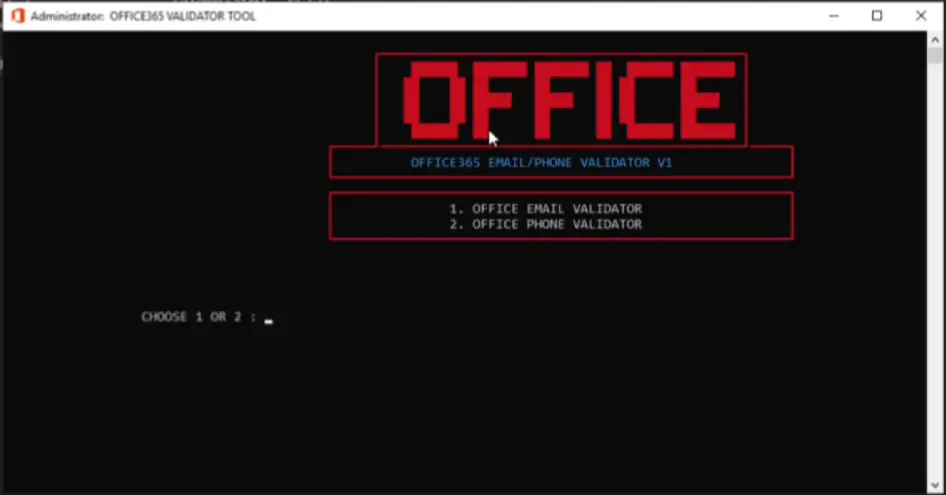
Task: Select '1. OFFICE EMAIL VALIDATOR' line
Action: (545, 209)
